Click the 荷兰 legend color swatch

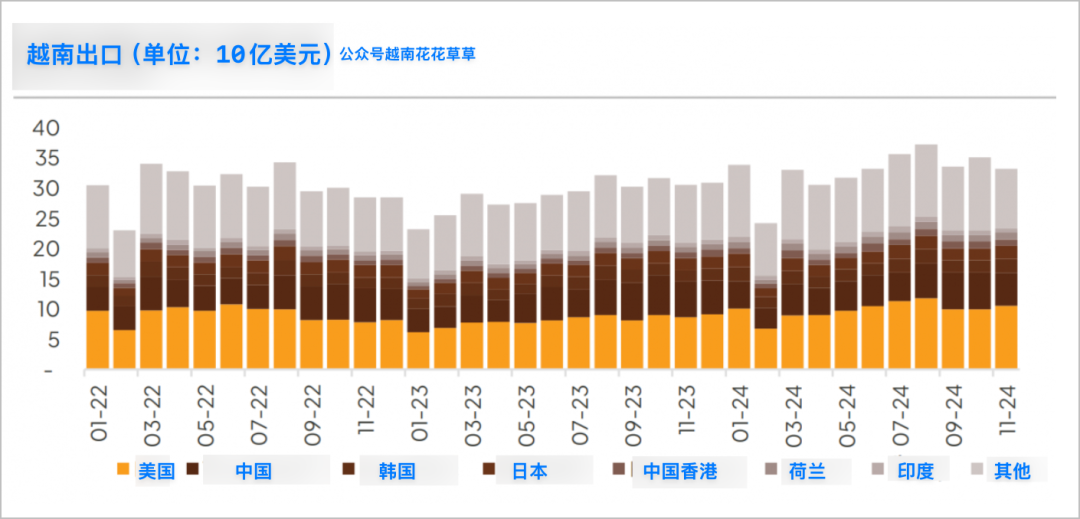click(771, 469)
